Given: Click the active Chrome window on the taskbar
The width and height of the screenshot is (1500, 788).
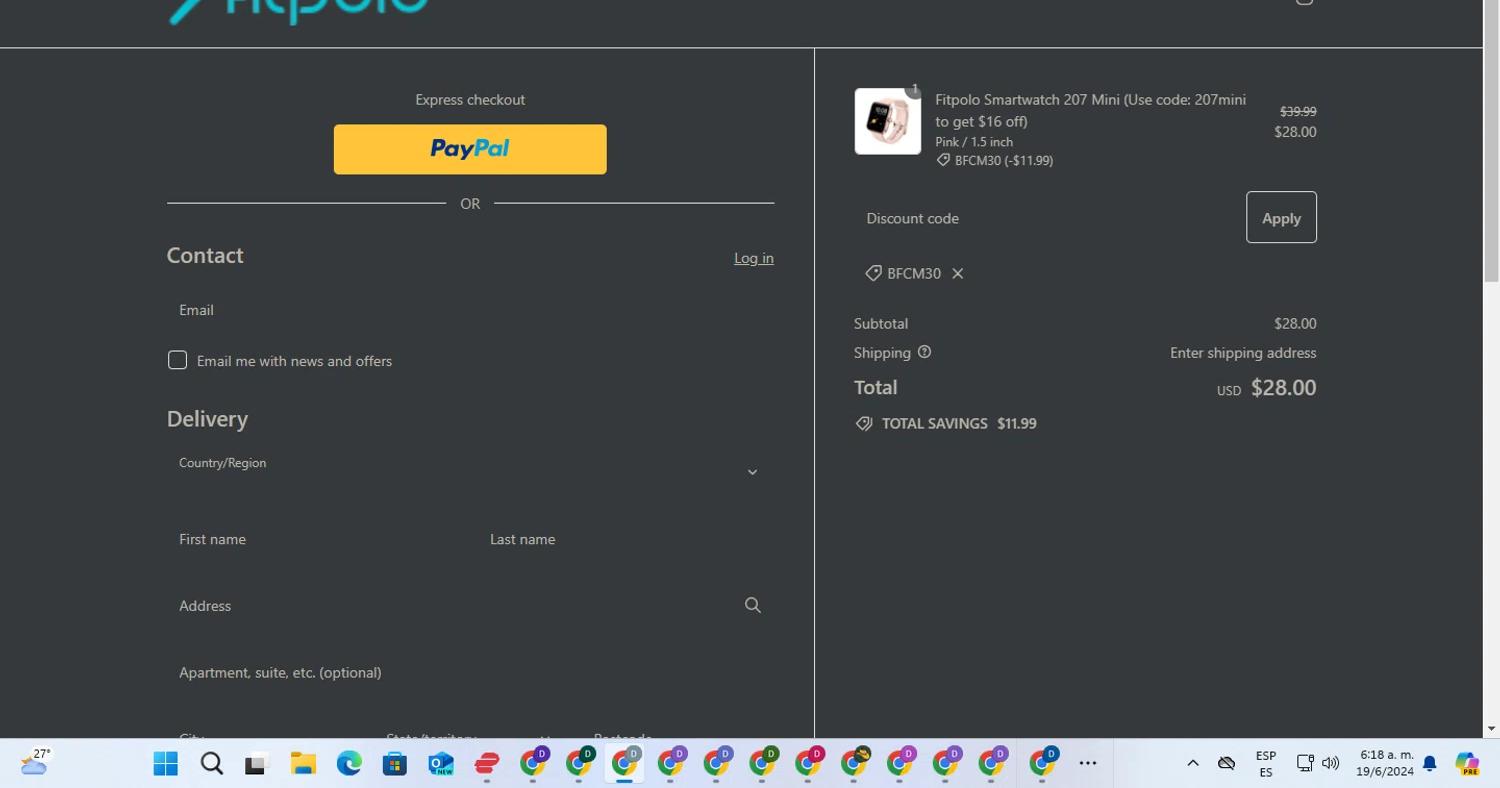Looking at the screenshot, I should pyautogui.click(x=625, y=764).
